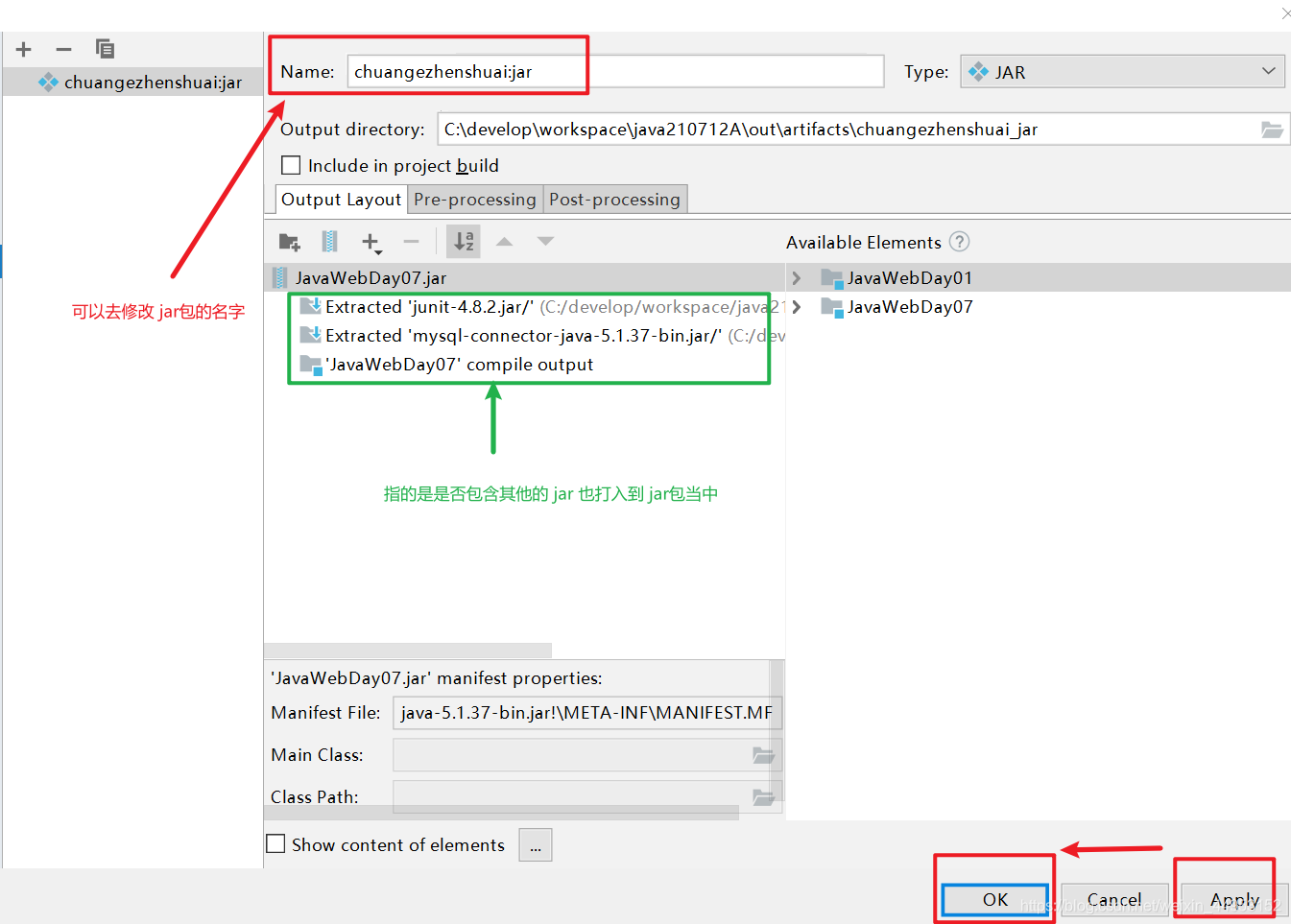The image size is (1291, 924).
Task: Click Remove element minus in layout toolbar
Action: click(411, 242)
